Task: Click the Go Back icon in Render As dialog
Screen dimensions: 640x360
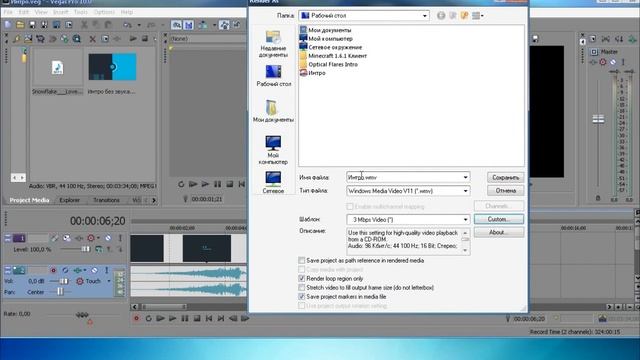Action: tap(441, 16)
